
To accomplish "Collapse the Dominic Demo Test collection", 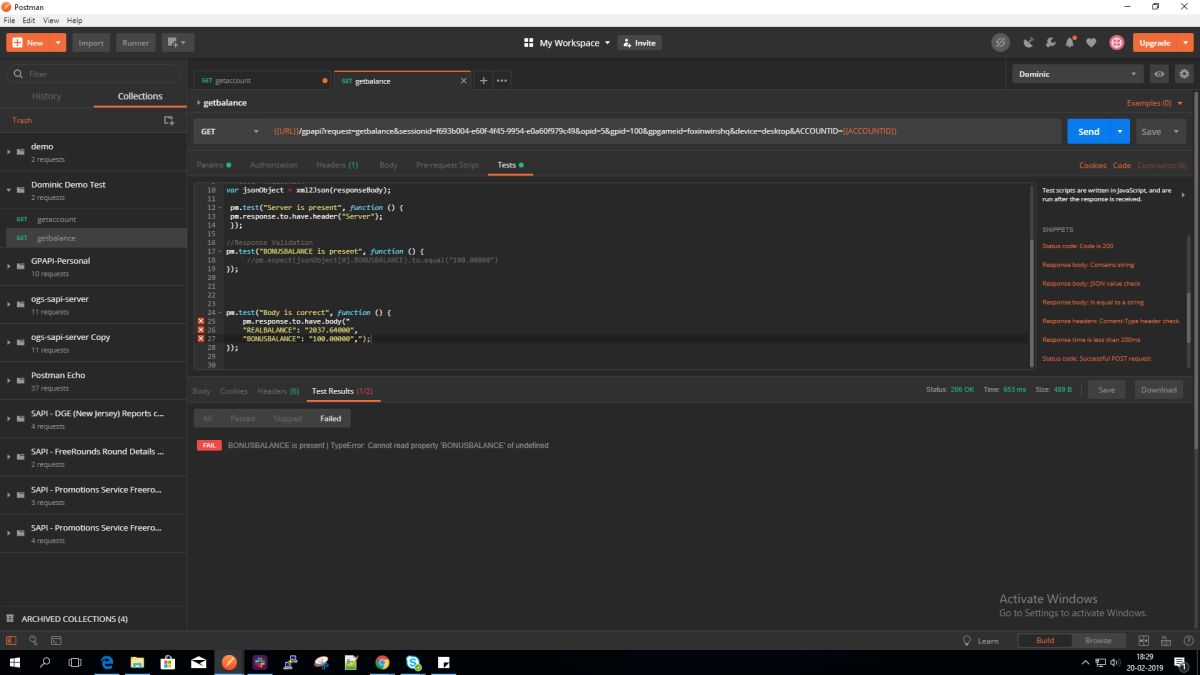I will (9, 190).
